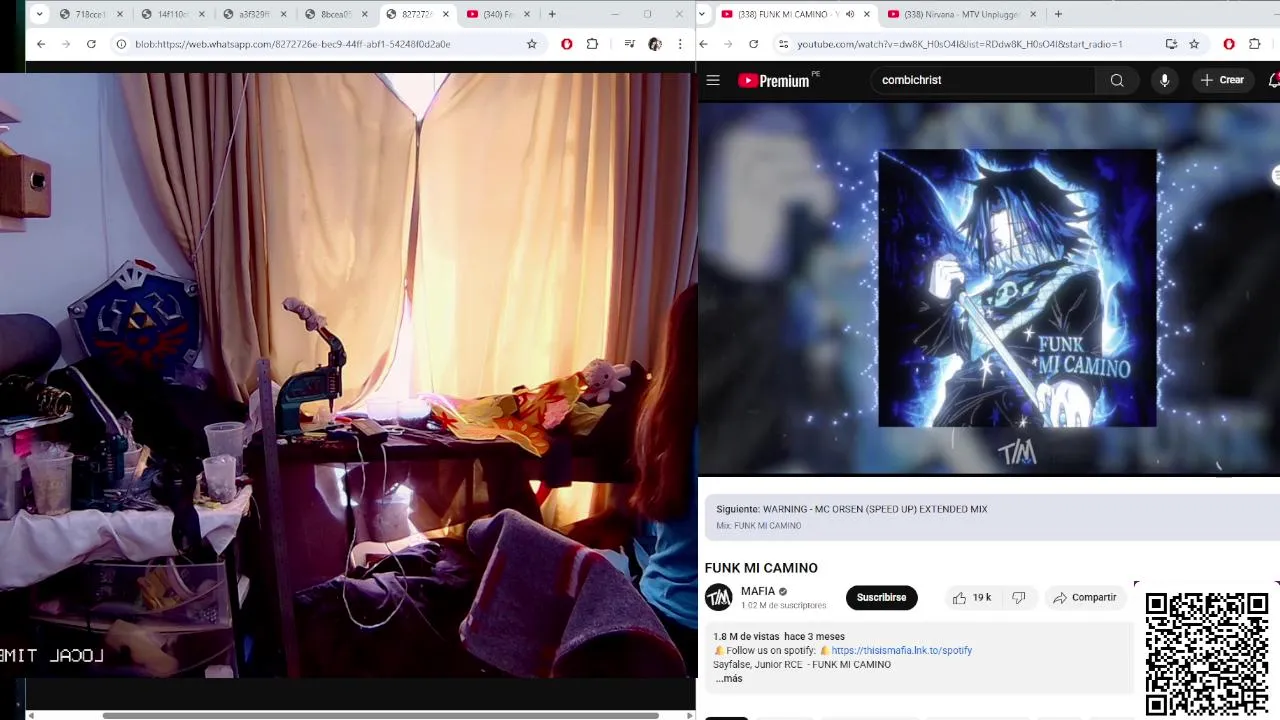The height and width of the screenshot is (720, 1280).
Task: Open a new tab in the YouTube window
Action: (1058, 14)
